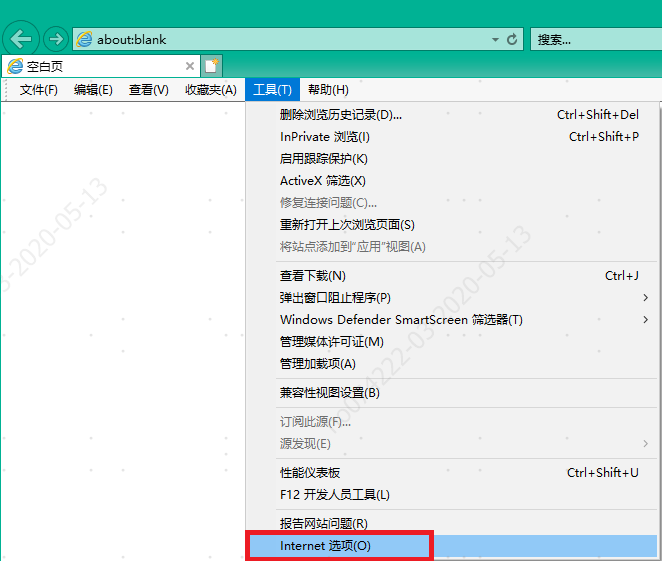Viewport: 662px width, 561px height.
Task: Open the 文件(F) menu
Action: click(39, 89)
